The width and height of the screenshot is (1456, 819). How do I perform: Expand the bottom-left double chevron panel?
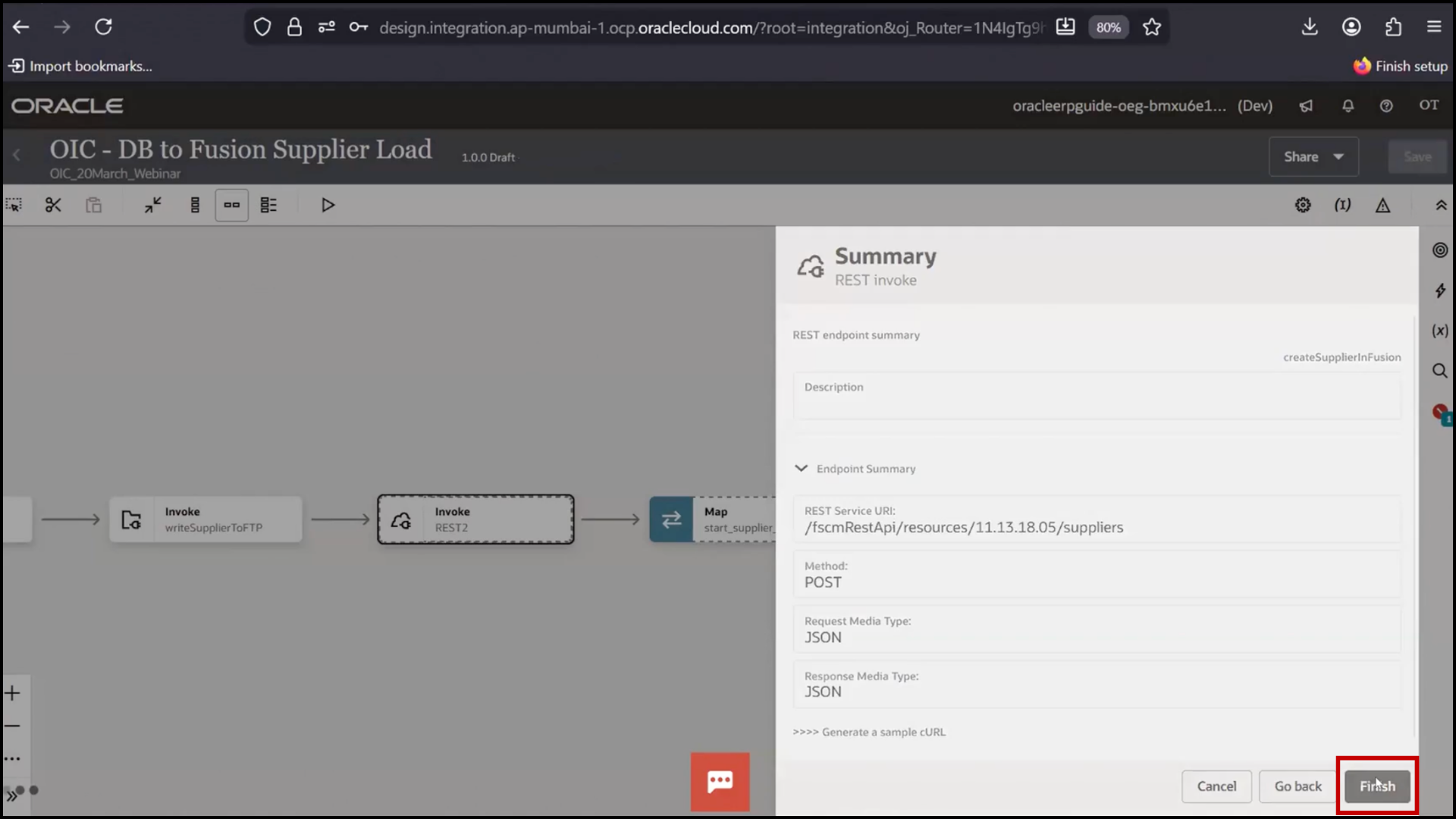(11, 795)
